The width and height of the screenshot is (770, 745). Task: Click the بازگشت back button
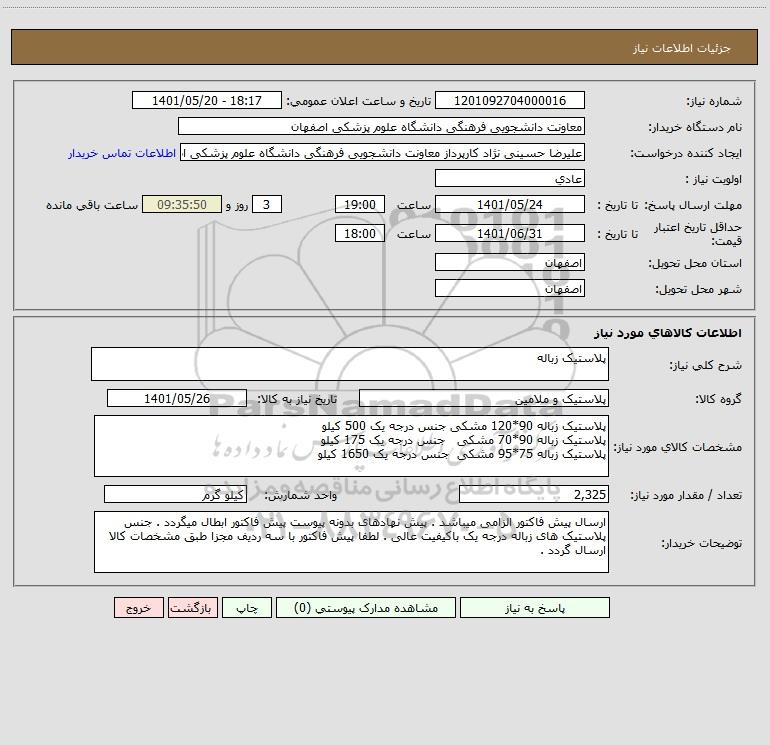click(x=192, y=608)
